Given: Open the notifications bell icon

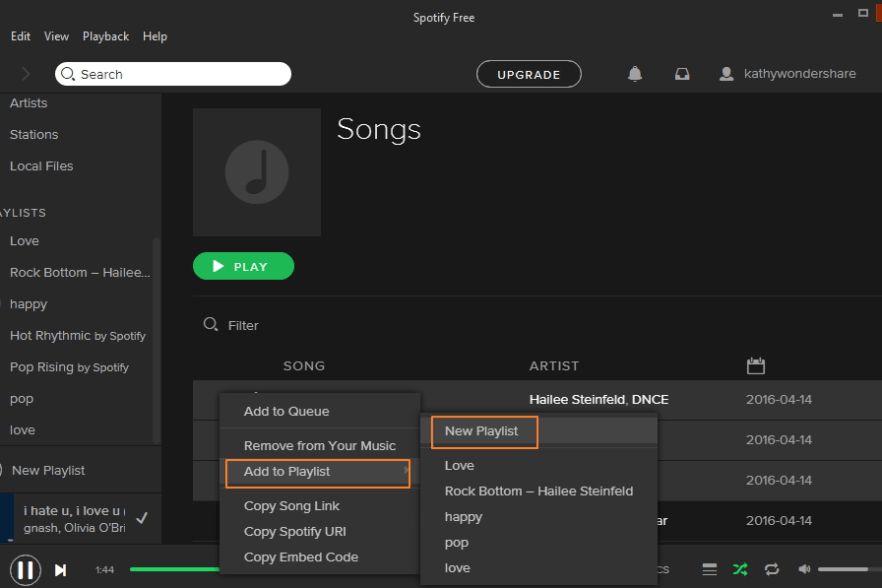Looking at the screenshot, I should (634, 74).
